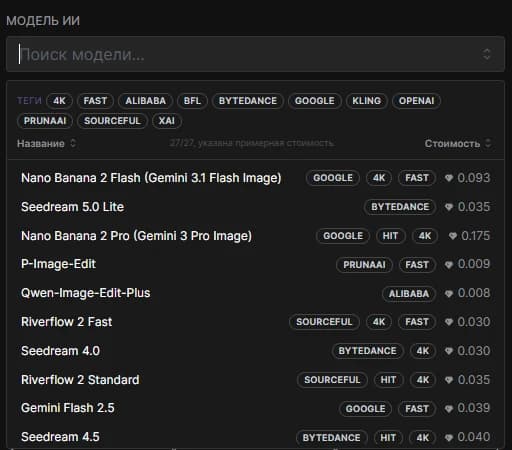
Task: Click FAST badge on Nano Banana 2 Flash row
Action: pyautogui.click(x=417, y=178)
